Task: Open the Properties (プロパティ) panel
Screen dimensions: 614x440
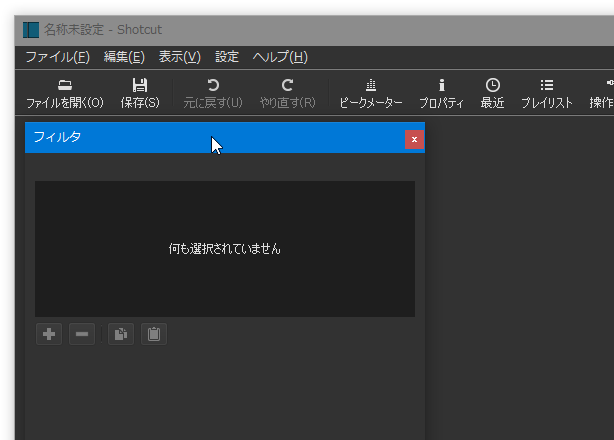Action: (442, 85)
